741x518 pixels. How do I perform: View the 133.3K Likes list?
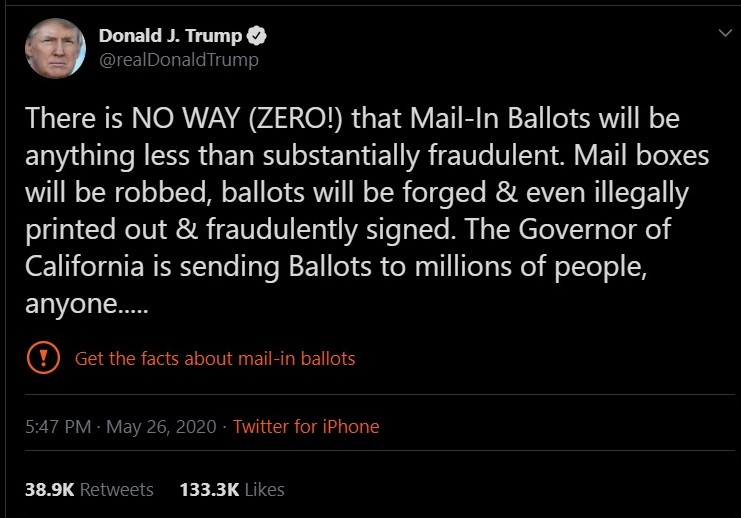232,489
